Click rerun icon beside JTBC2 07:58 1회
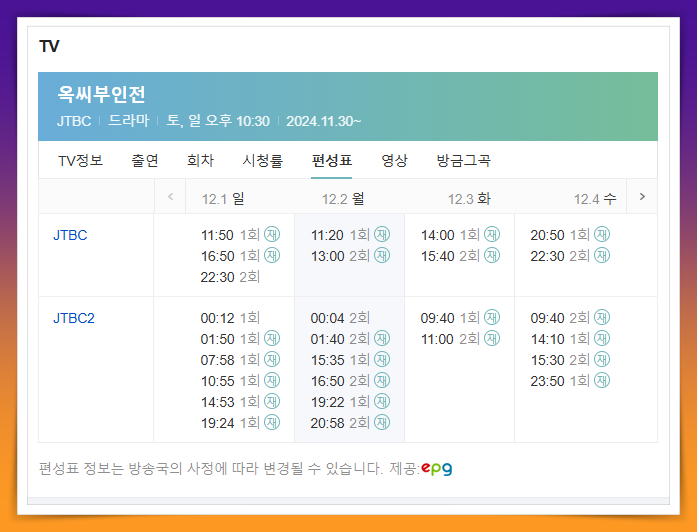 pyautogui.click(x=272, y=360)
